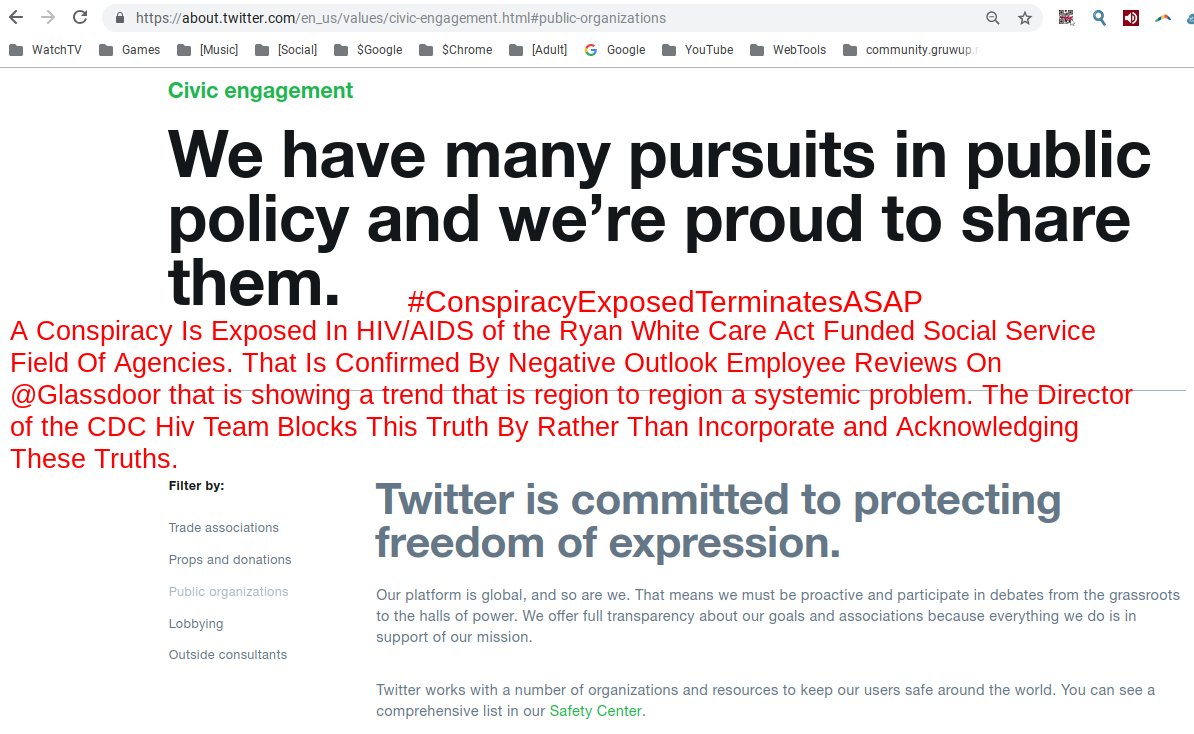Filter by Props and donations
This screenshot has width=1194, height=734.
pos(230,560)
